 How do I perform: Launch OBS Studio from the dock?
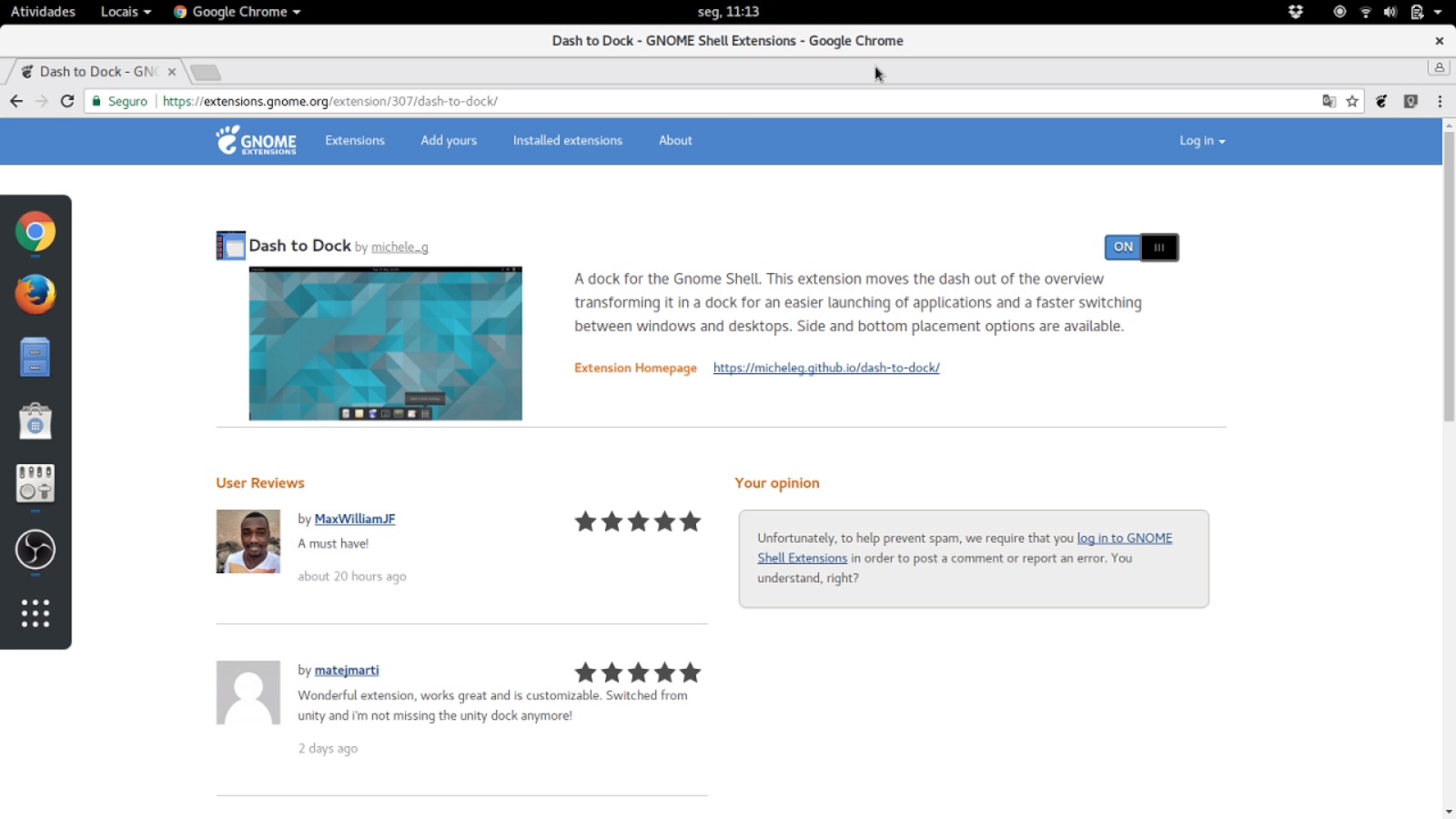(x=35, y=549)
